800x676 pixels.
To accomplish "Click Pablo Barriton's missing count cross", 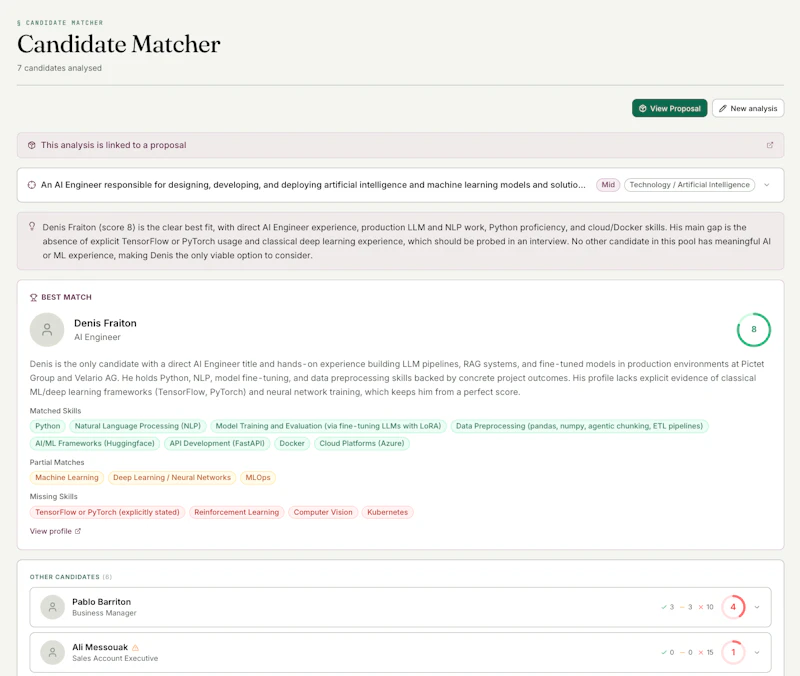I will coord(701,607).
